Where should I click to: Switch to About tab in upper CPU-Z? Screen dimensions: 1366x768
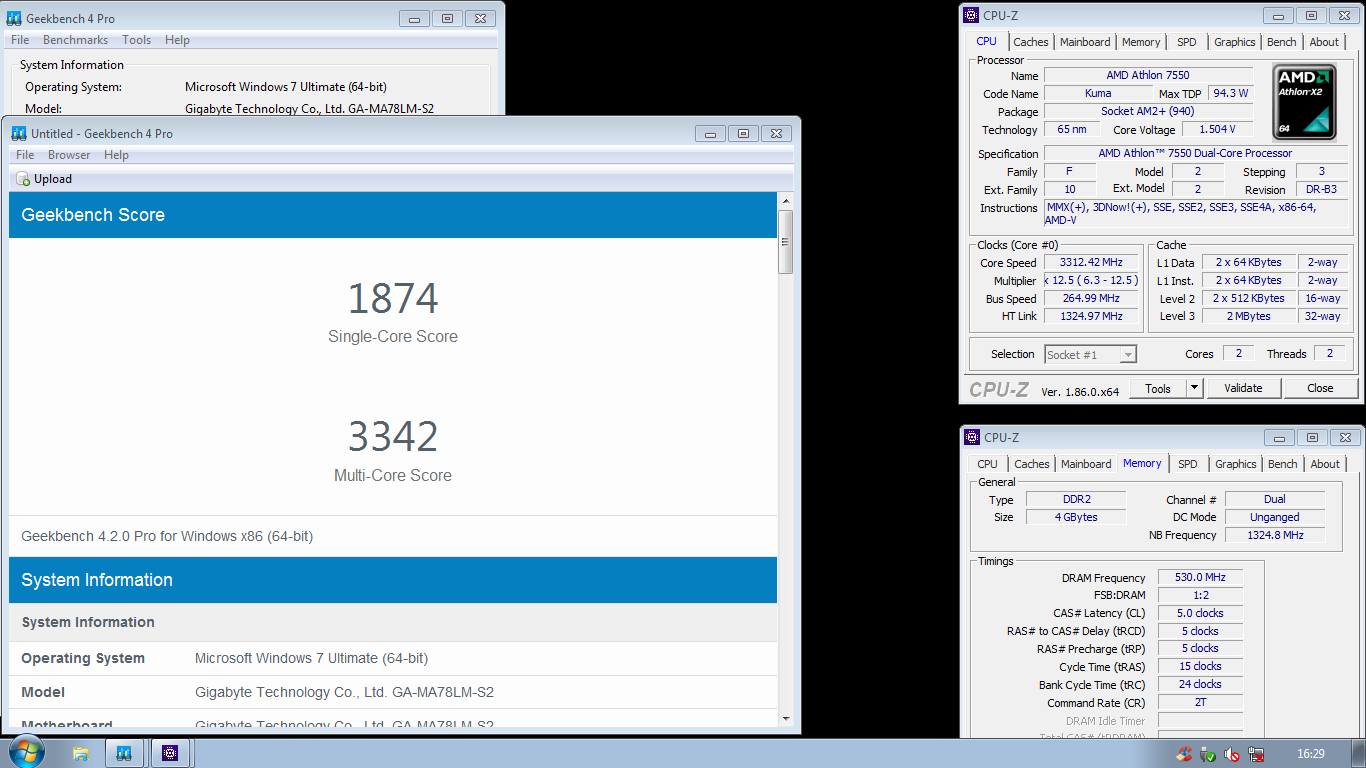tap(1324, 42)
